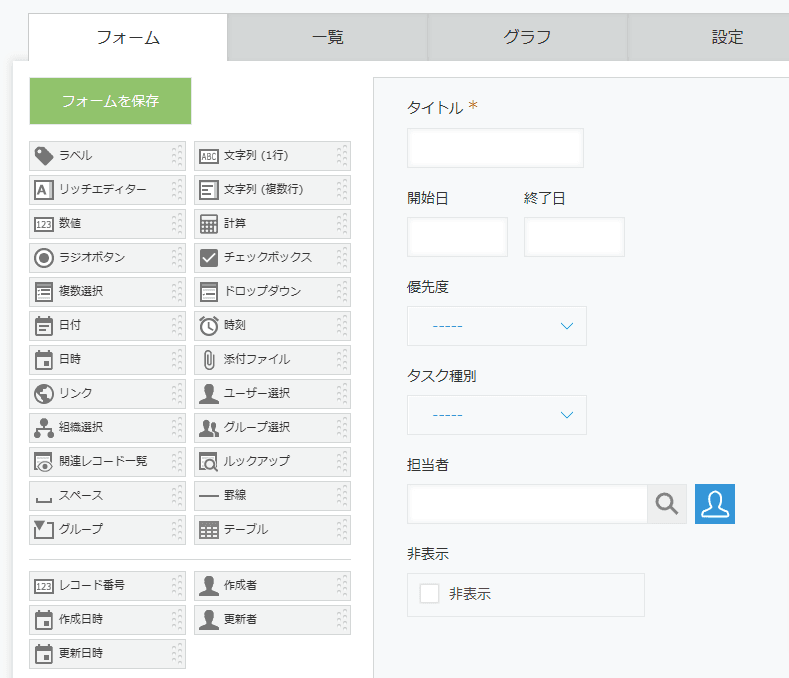Click the レコード番号 icon
The image size is (789, 678).
[x=44, y=586]
